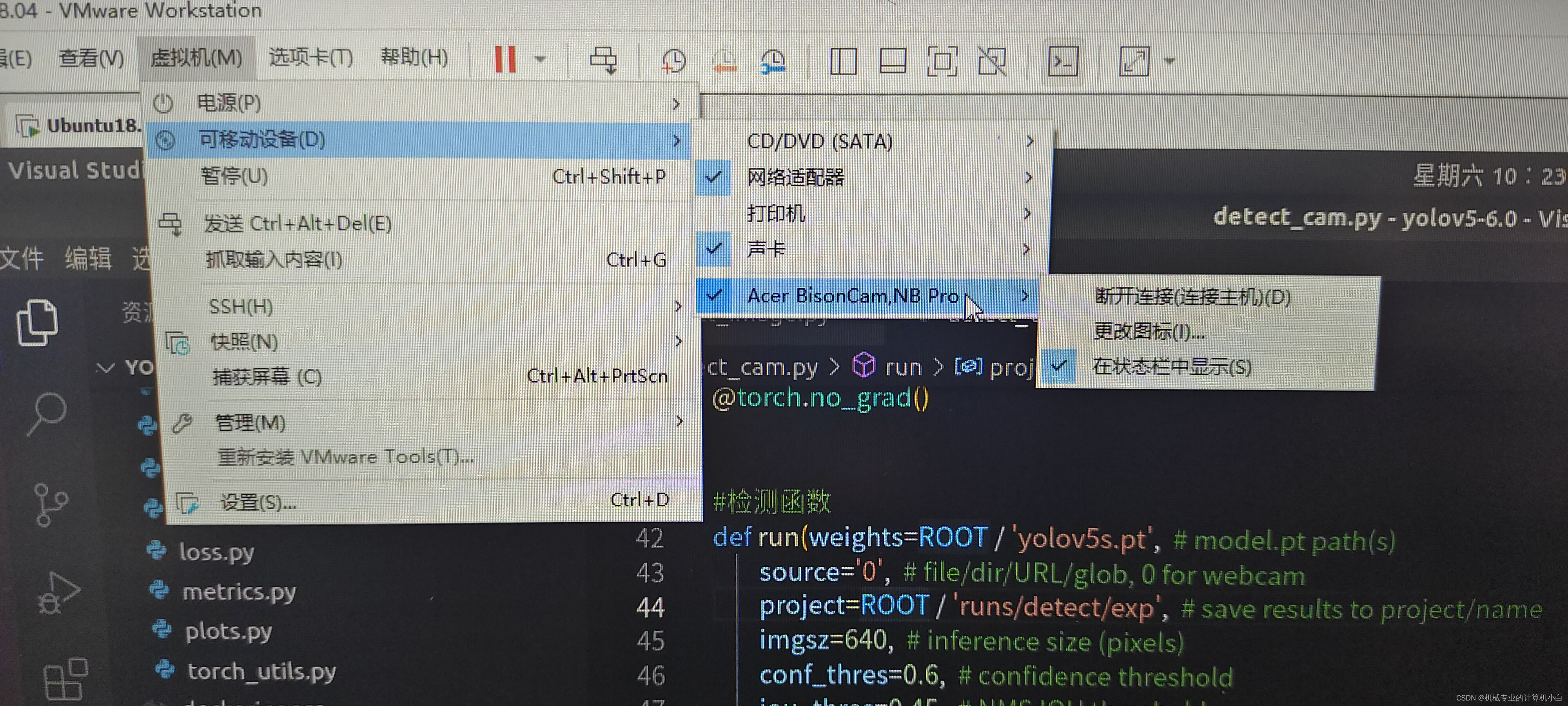Open the 查看(V) menu

(x=91, y=58)
